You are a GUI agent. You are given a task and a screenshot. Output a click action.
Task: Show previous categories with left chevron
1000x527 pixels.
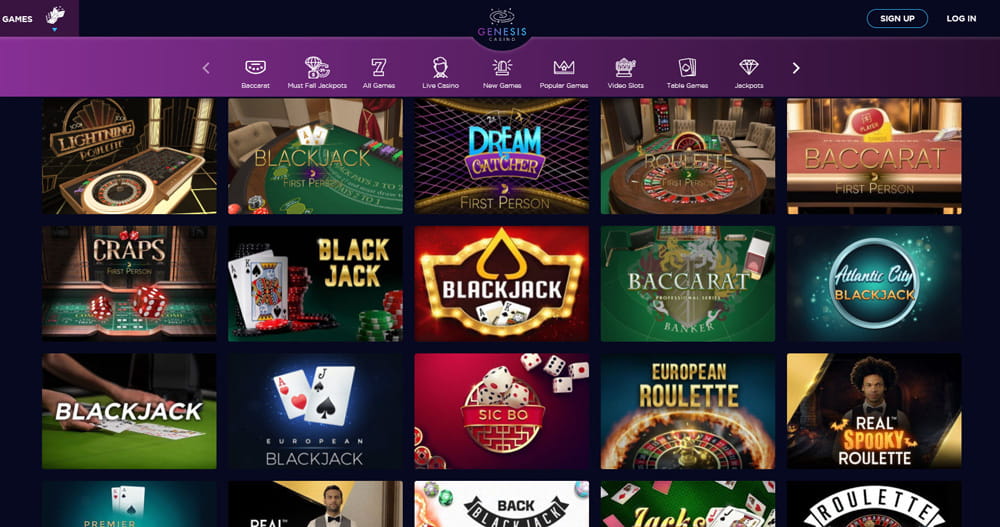206,68
